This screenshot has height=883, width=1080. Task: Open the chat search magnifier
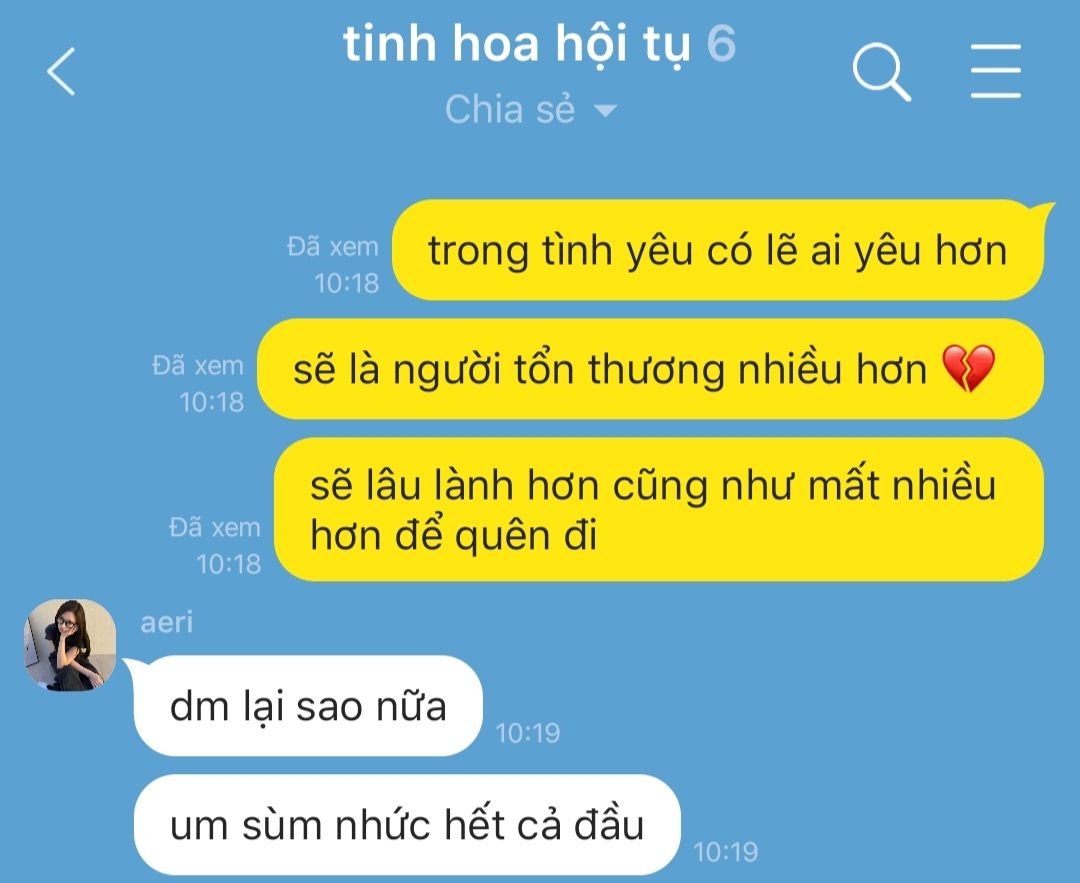[x=882, y=72]
